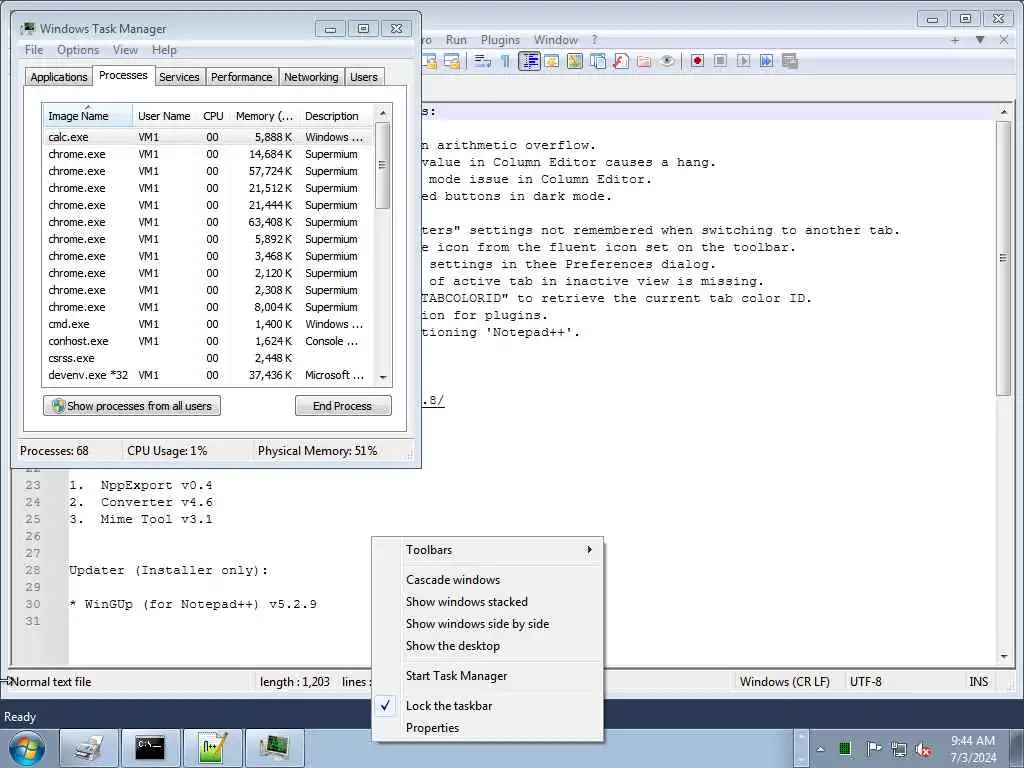This screenshot has width=1024, height=768.
Task: Show hidden tray icons arrow
Action: click(820, 749)
